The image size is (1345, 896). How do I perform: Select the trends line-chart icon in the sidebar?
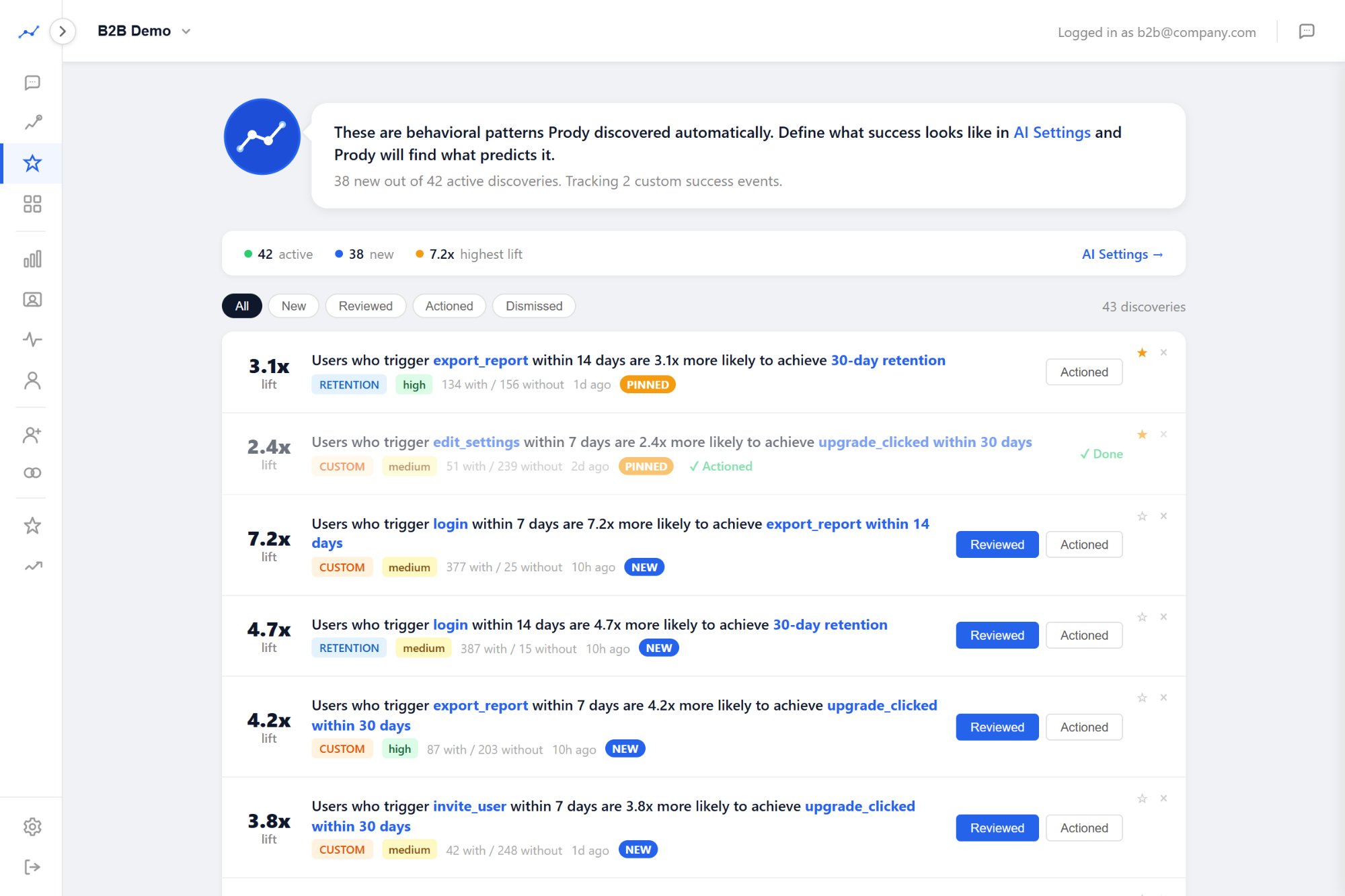32,122
